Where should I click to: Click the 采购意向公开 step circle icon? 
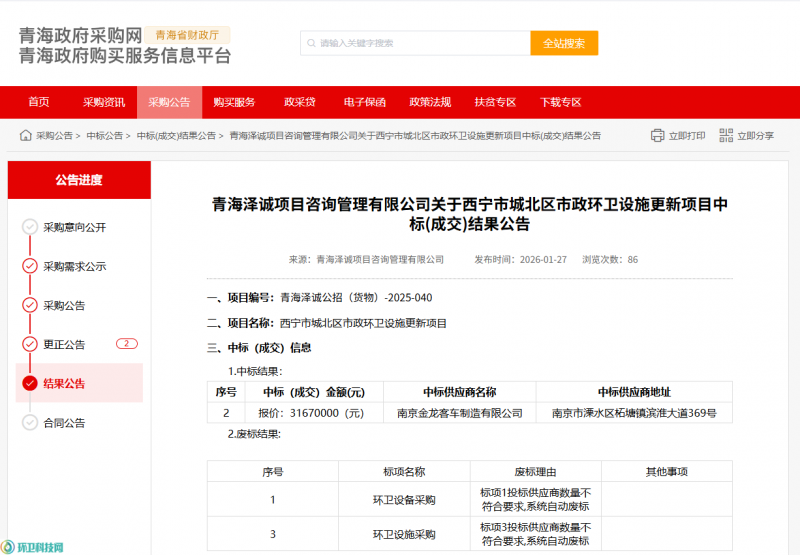click(30, 227)
